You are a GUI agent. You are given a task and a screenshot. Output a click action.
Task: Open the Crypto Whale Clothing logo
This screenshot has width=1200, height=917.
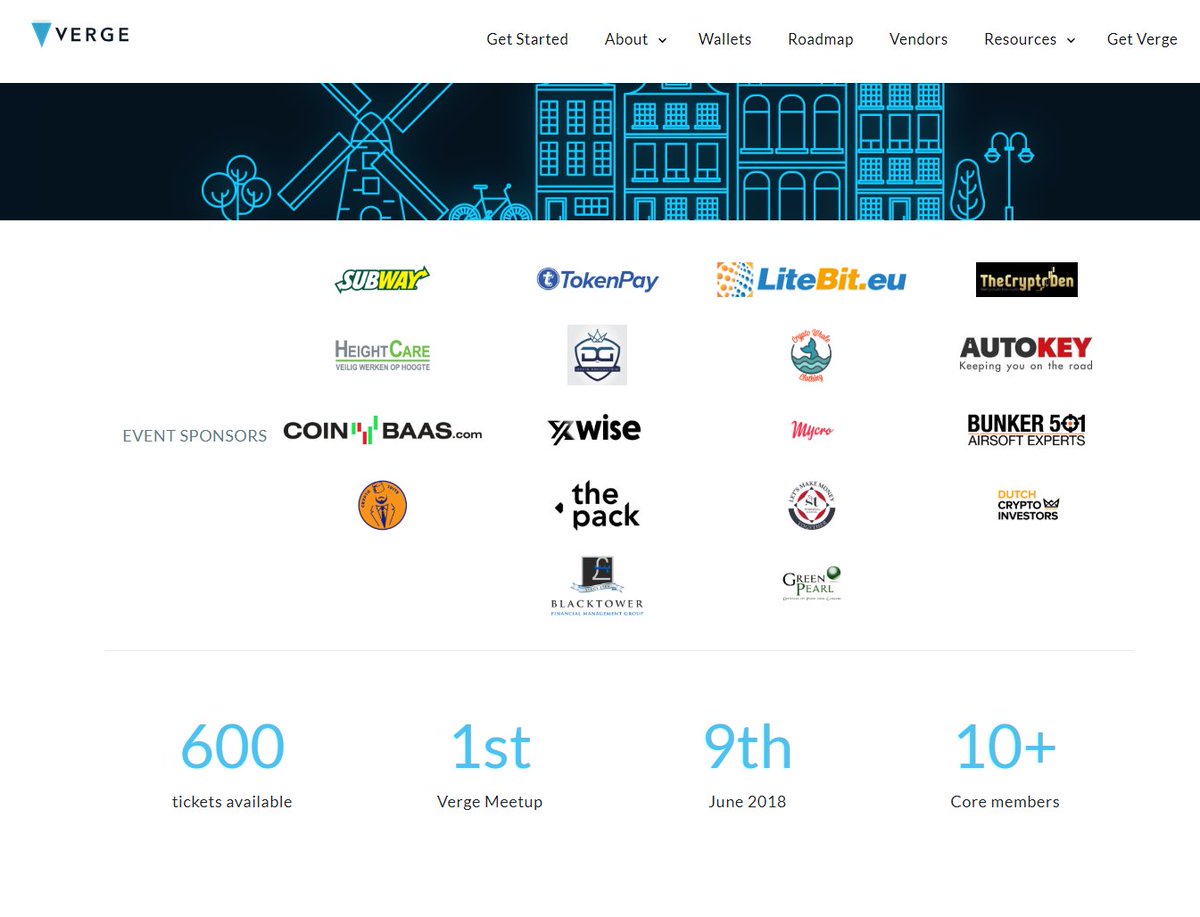coord(811,356)
